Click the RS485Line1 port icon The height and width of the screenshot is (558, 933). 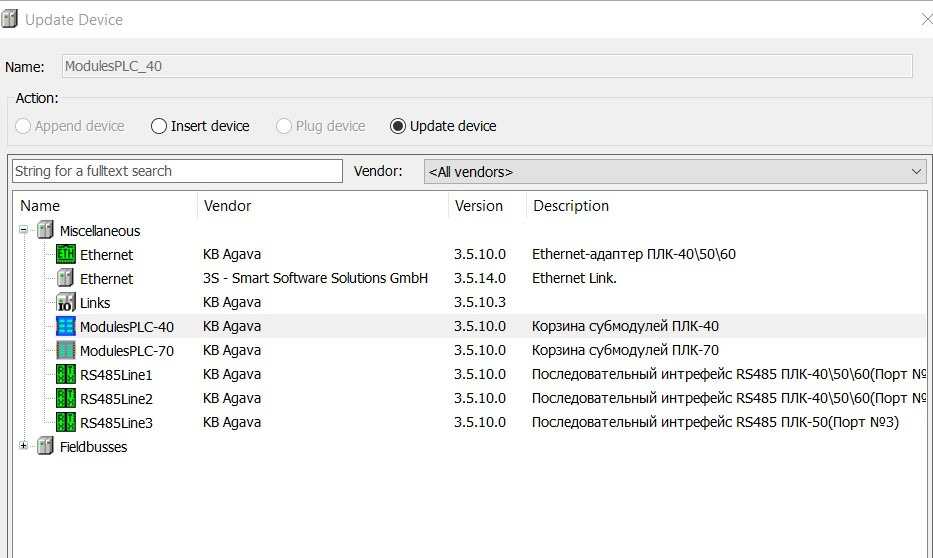65,374
